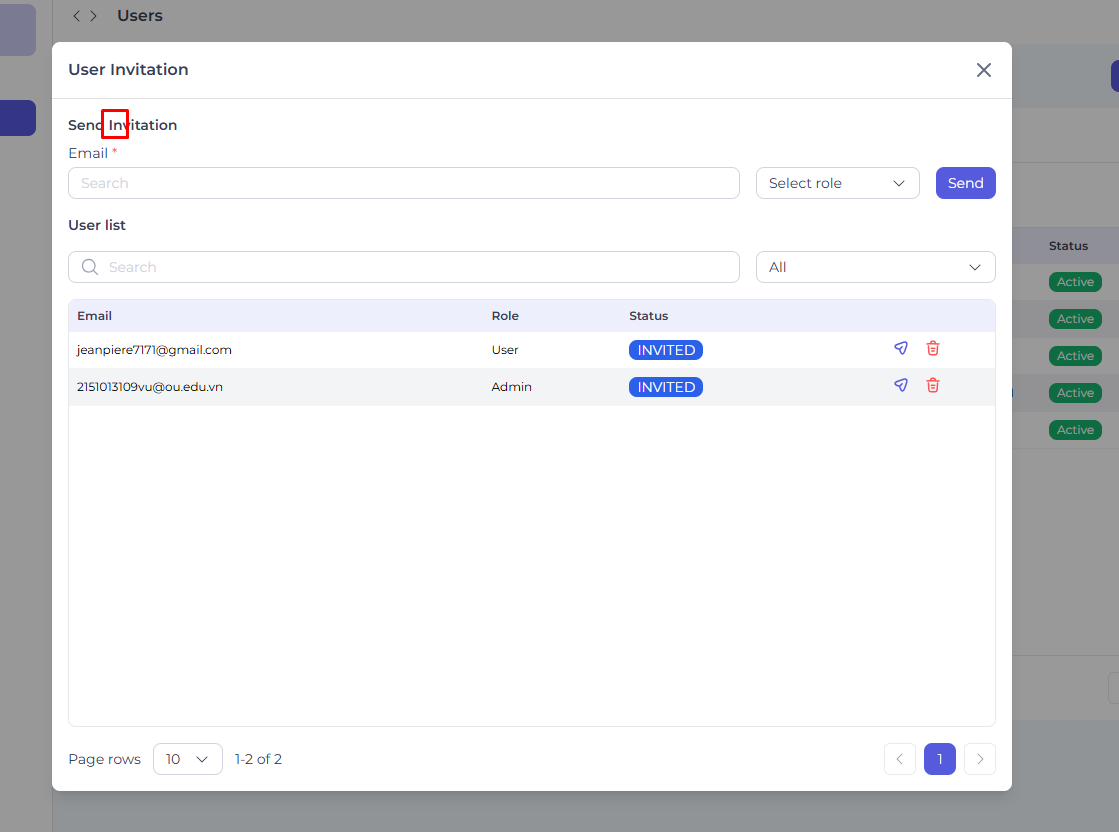Open the Select role dropdown

(837, 183)
